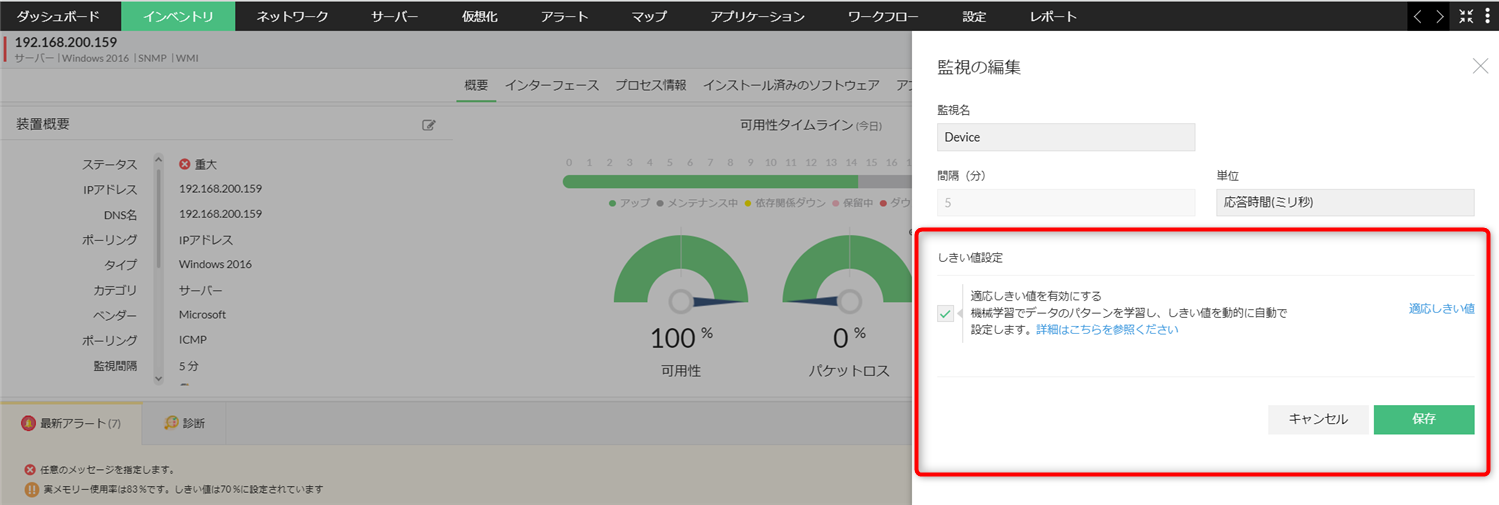The width and height of the screenshot is (1499, 505).
Task: Click the device title 192.168.200.159
Action: [66, 42]
